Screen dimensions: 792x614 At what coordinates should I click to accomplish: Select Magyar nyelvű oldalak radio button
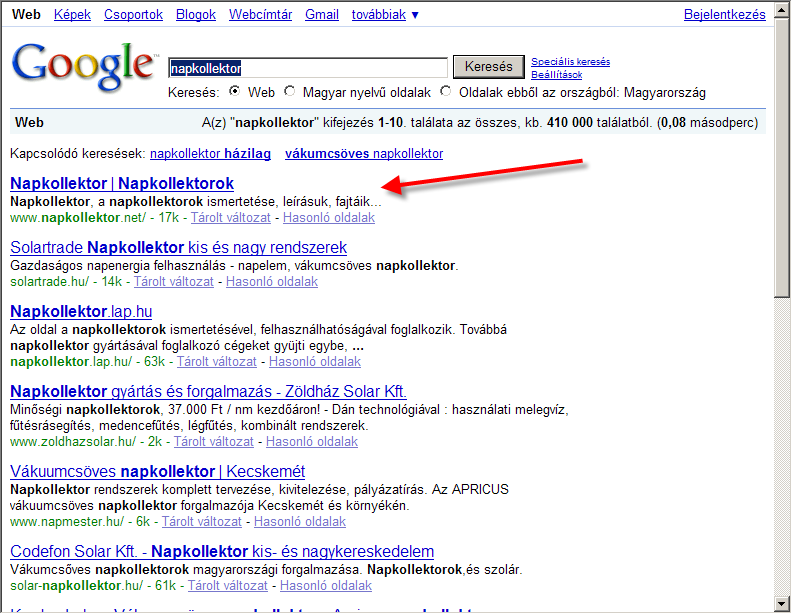[289, 91]
